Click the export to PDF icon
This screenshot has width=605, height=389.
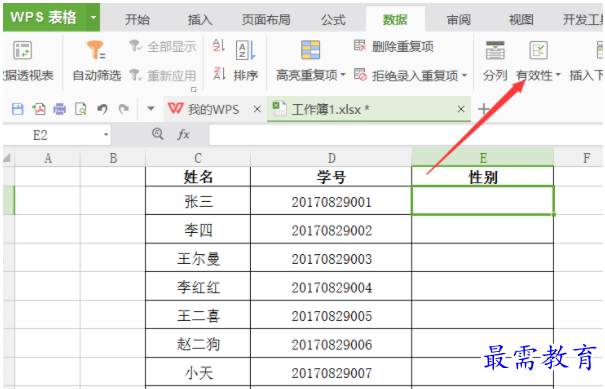pos(39,109)
